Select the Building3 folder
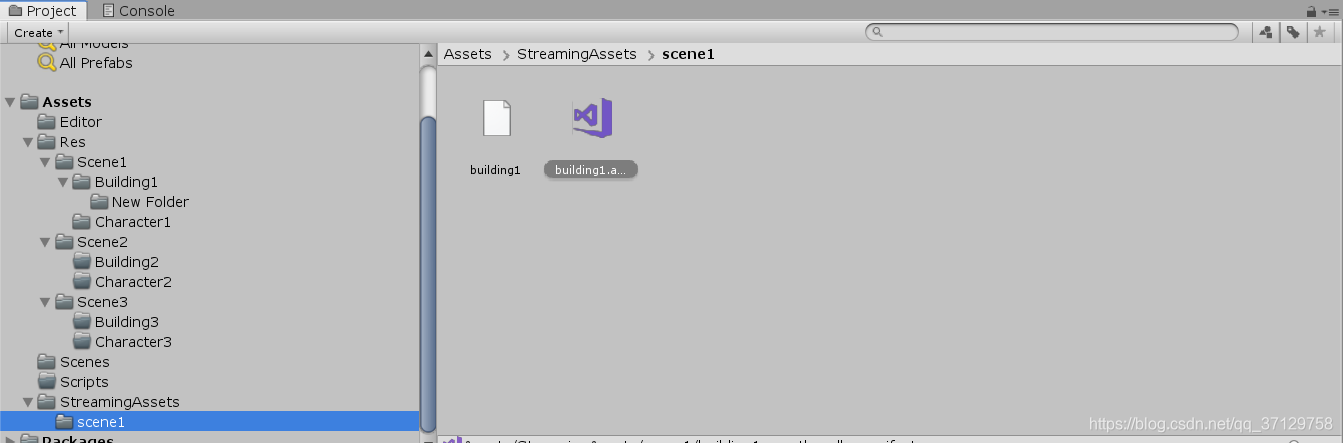 point(126,322)
